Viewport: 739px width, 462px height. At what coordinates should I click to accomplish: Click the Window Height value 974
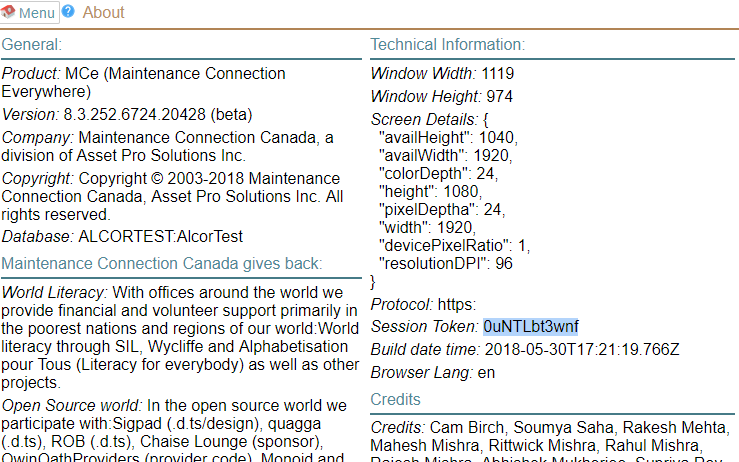pos(500,97)
